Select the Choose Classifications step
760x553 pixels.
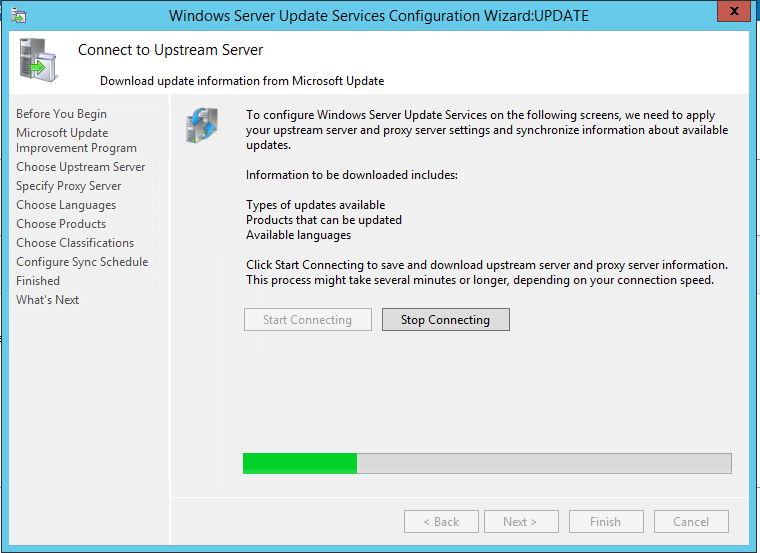[x=75, y=243]
